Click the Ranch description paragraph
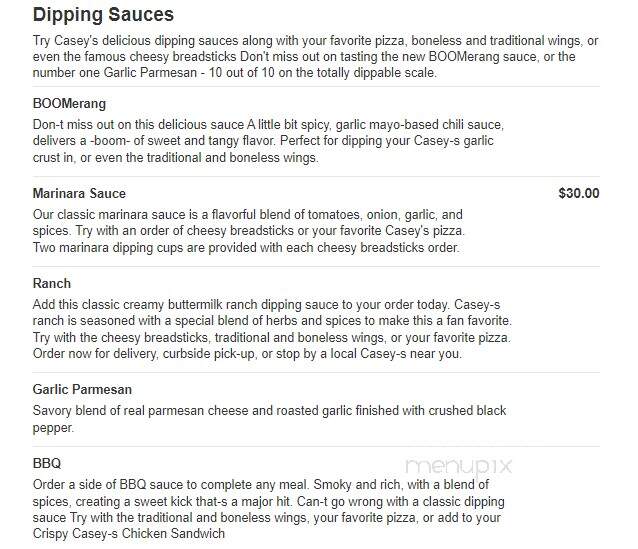Image resolution: width=638 pixels, height=549 pixels. point(272,329)
